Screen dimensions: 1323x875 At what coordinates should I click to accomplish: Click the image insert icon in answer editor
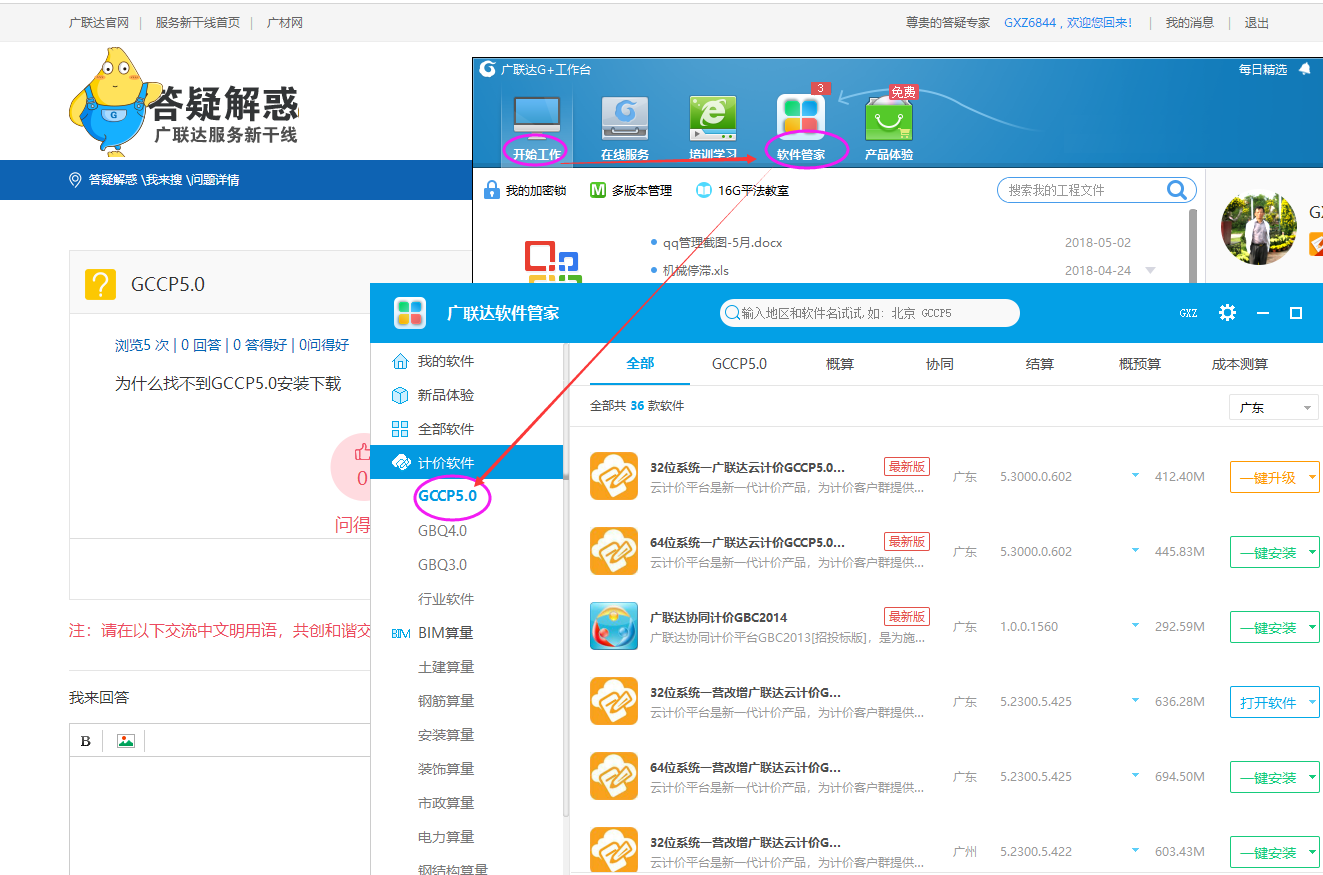pos(125,741)
